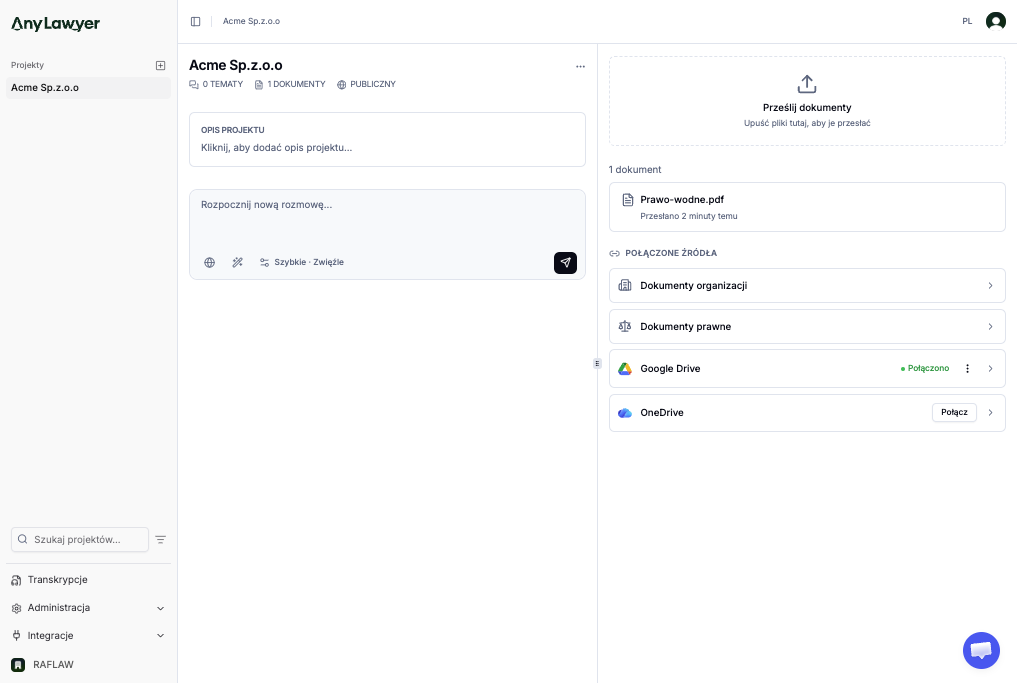Expand the Administracja menu

coord(59,608)
